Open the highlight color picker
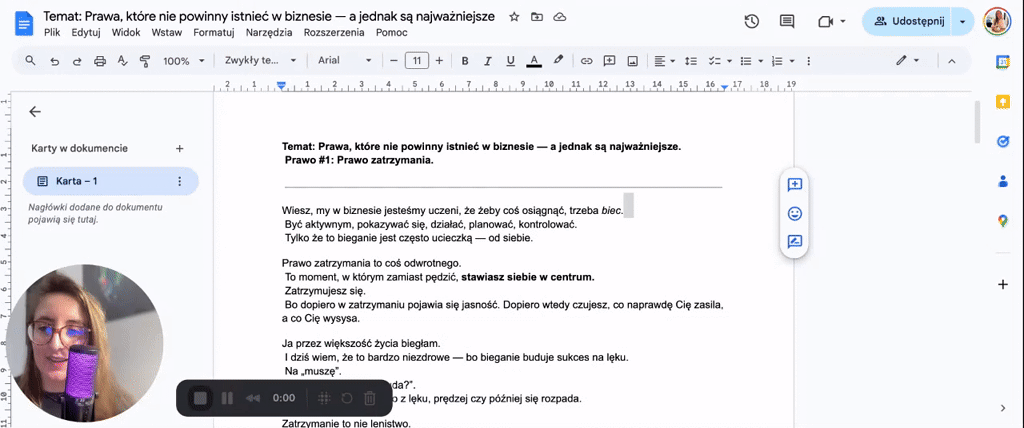Image resolution: width=1024 pixels, height=428 pixels. tap(558, 61)
